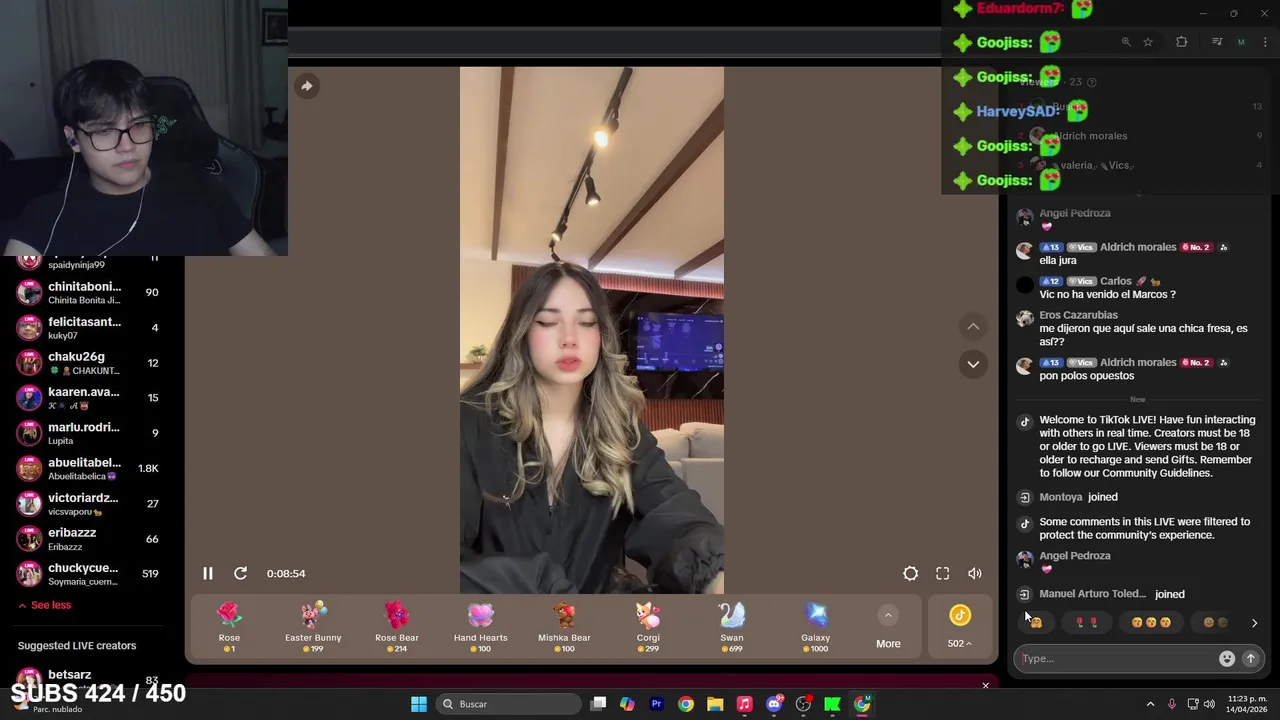The height and width of the screenshot is (720, 1280).
Task: Open the player settings gear
Action: coord(910,574)
